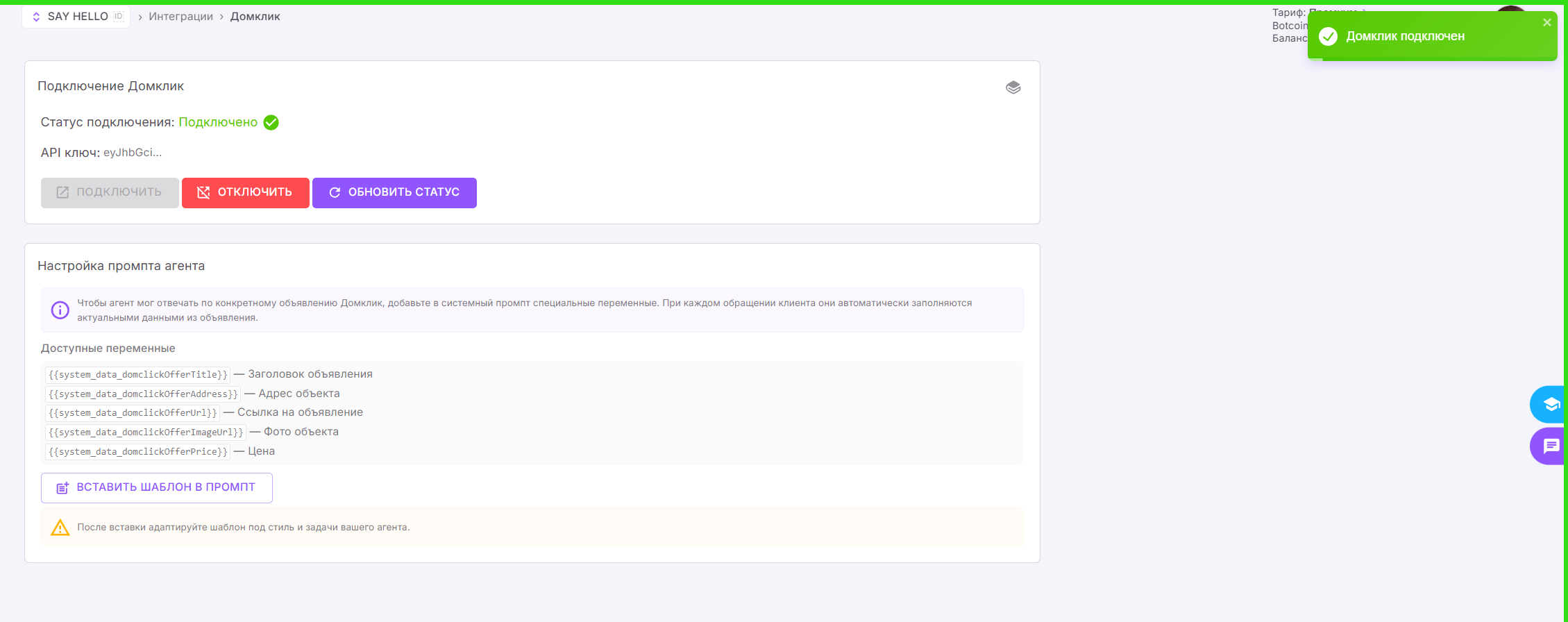Image resolution: width=1568 pixels, height=622 pixels.
Task: Click the Домклик breadcrumb item
Action: tap(255, 17)
